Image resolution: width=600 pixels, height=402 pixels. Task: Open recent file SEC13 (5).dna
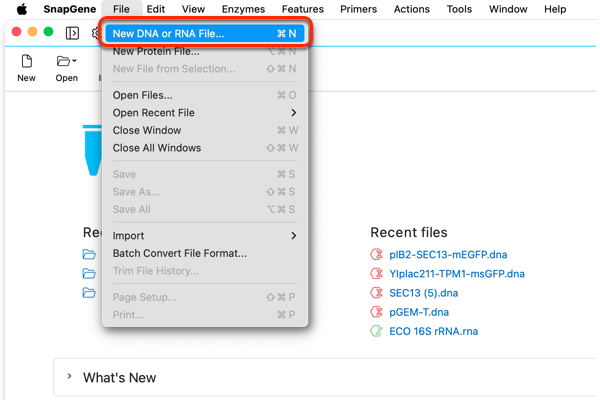[x=424, y=293]
